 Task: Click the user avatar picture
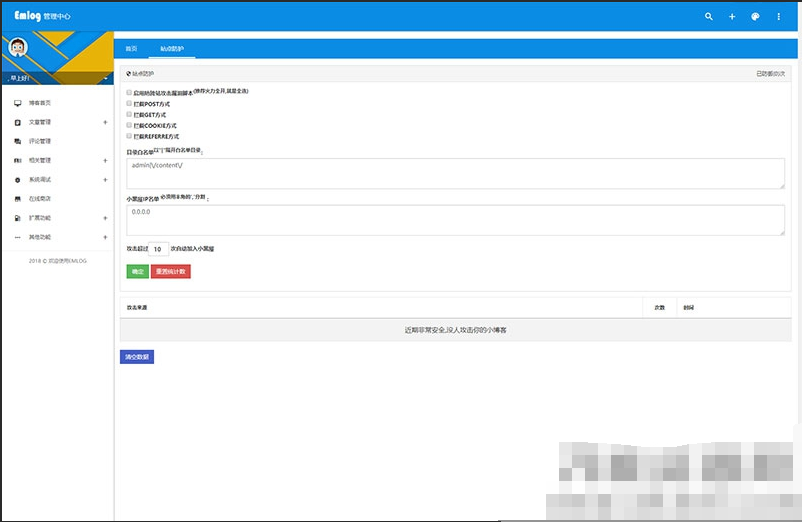(x=18, y=47)
